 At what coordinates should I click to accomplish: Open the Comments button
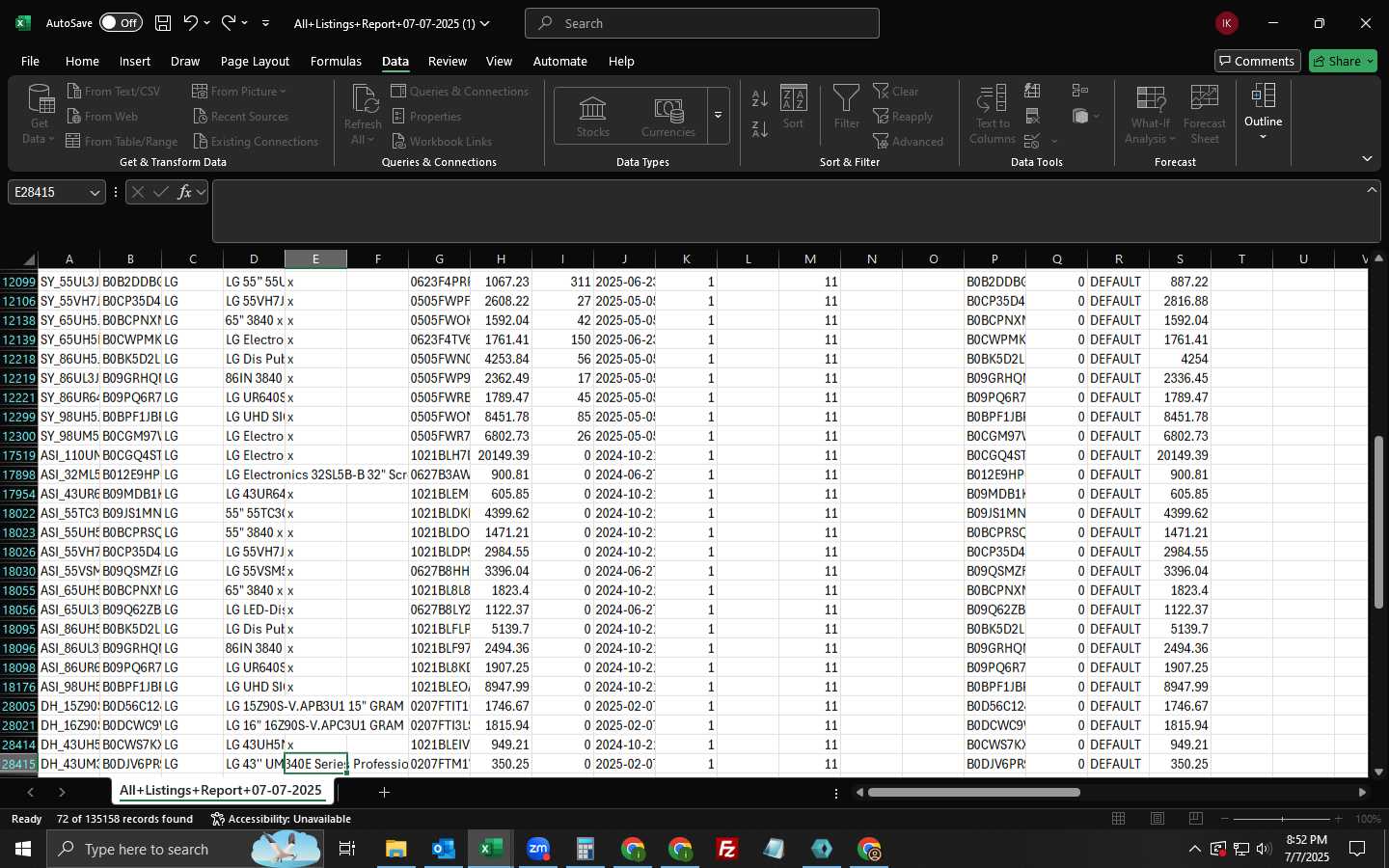(1258, 61)
